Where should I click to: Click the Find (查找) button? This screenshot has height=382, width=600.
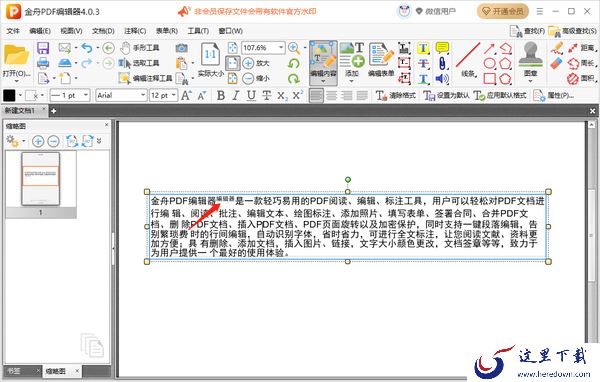click(528, 31)
